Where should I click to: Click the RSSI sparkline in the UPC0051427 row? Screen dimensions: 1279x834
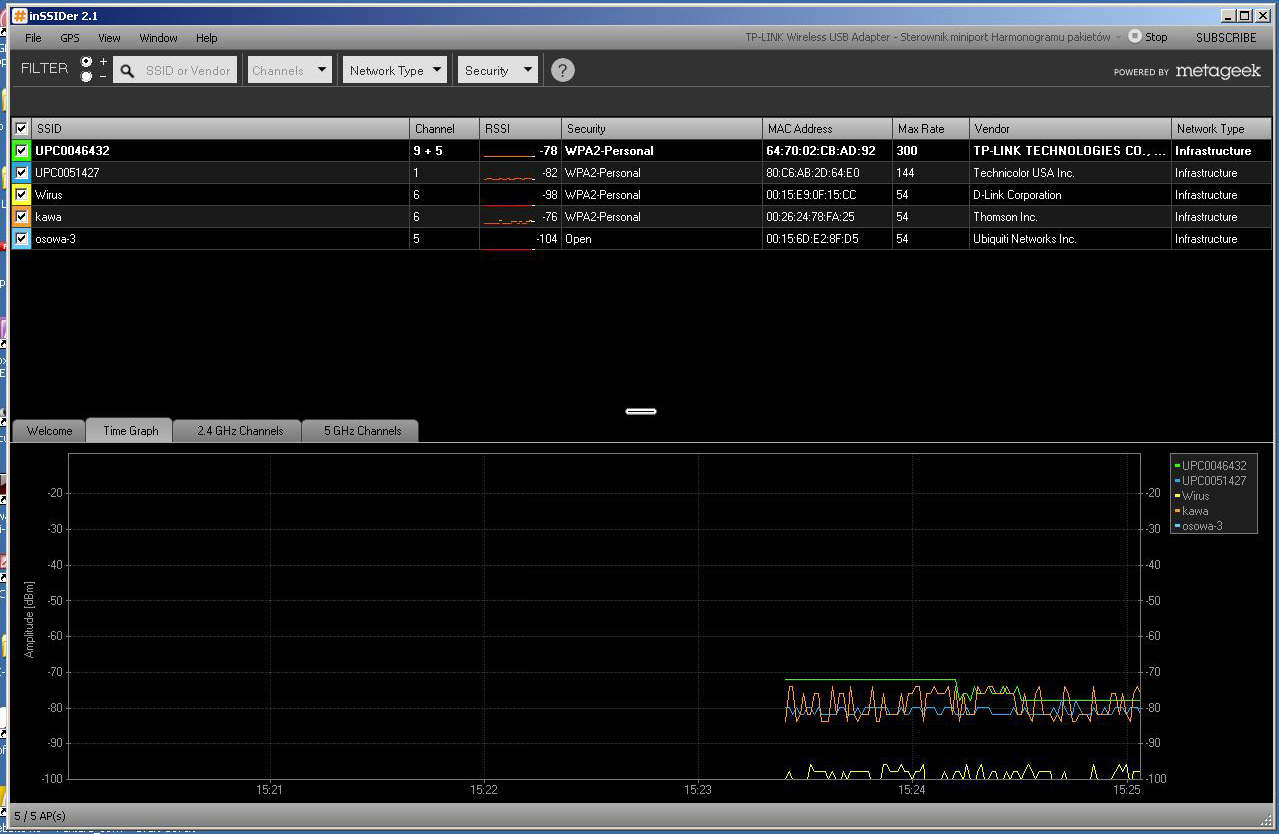(x=509, y=176)
